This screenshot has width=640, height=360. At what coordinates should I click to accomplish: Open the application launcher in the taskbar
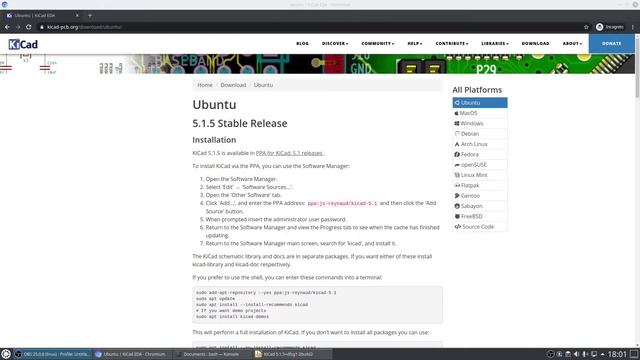(6, 354)
